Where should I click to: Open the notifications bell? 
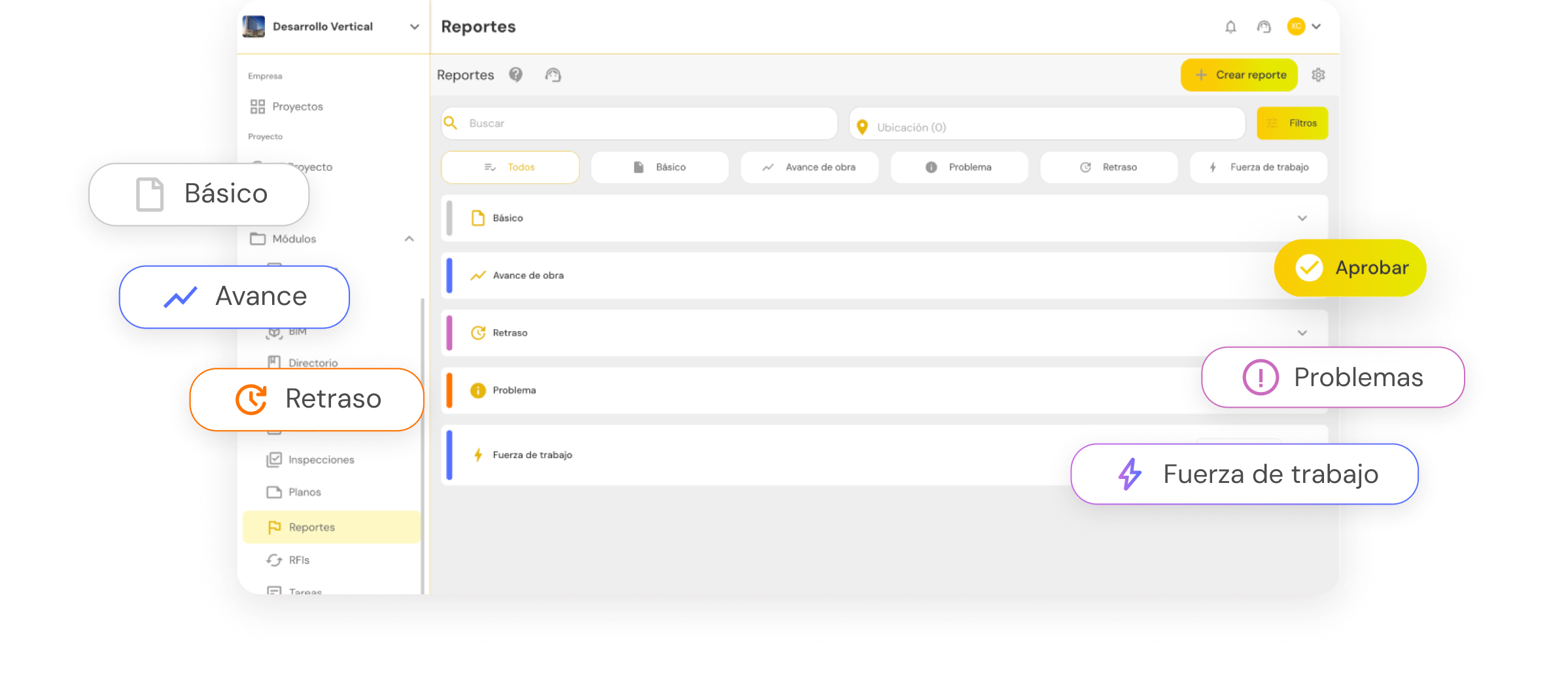[x=1230, y=27]
